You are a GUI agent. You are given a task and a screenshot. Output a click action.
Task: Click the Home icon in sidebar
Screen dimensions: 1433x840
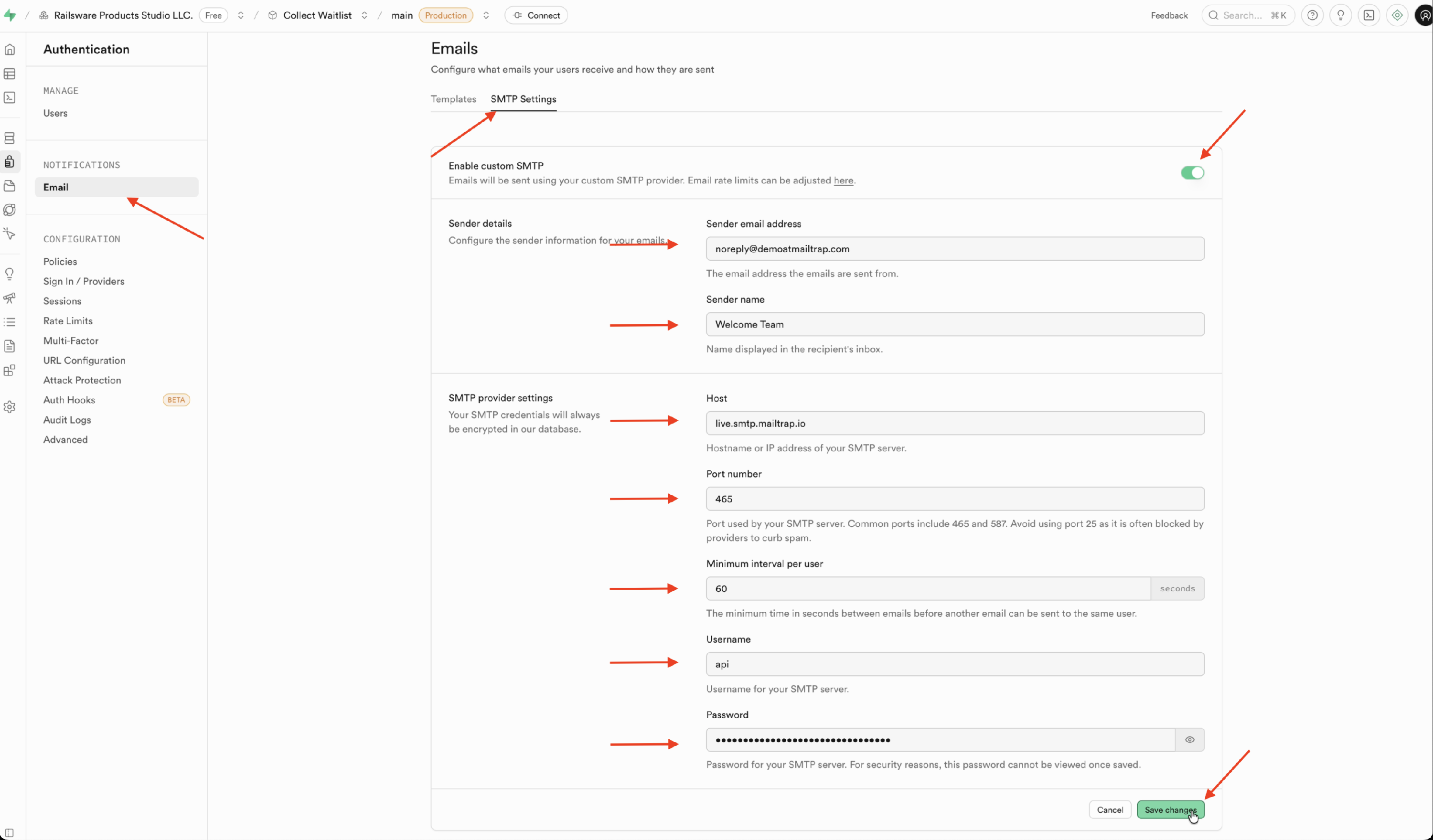(x=10, y=50)
